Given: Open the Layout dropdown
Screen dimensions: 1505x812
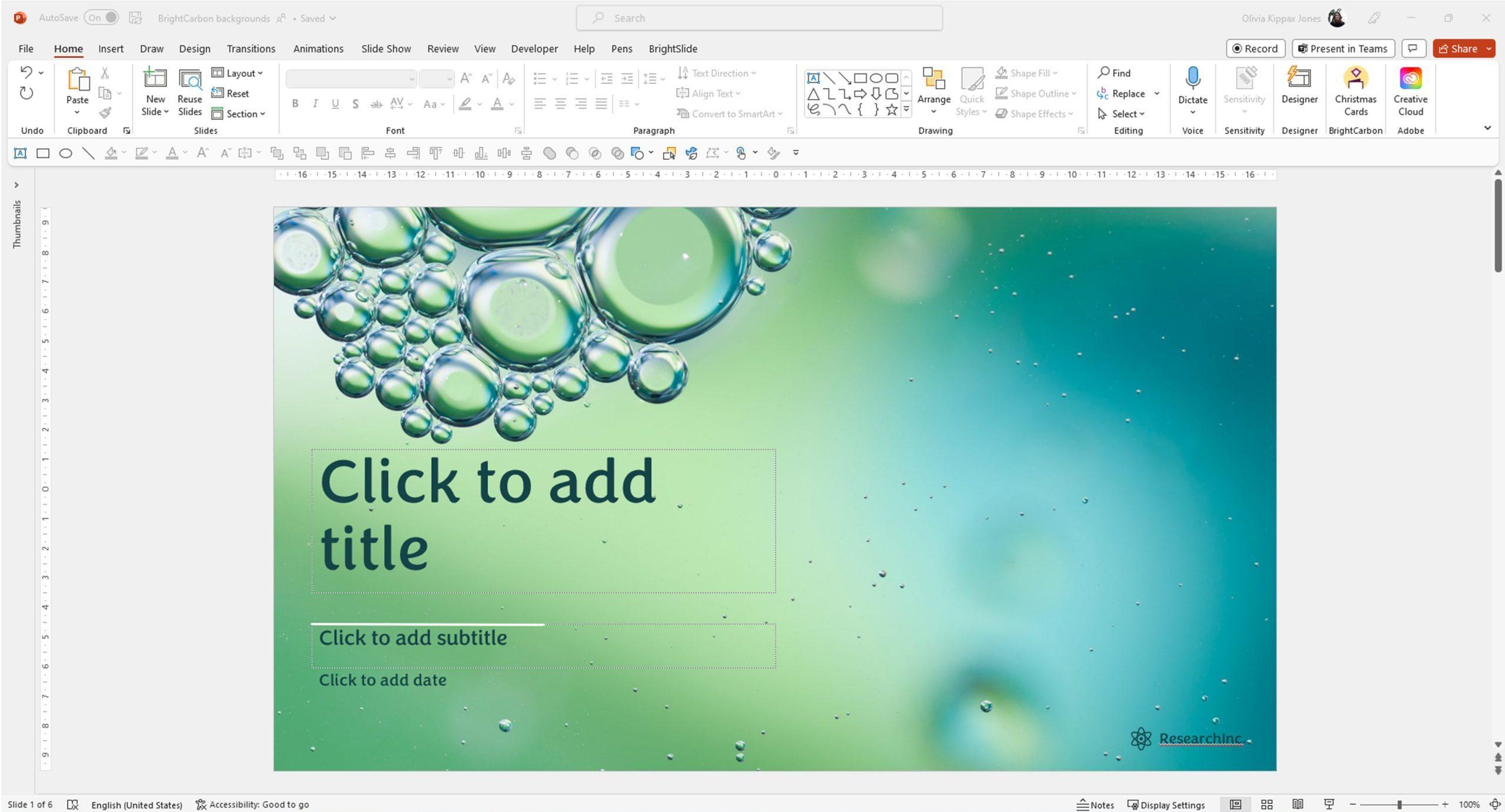Looking at the screenshot, I should coord(238,73).
